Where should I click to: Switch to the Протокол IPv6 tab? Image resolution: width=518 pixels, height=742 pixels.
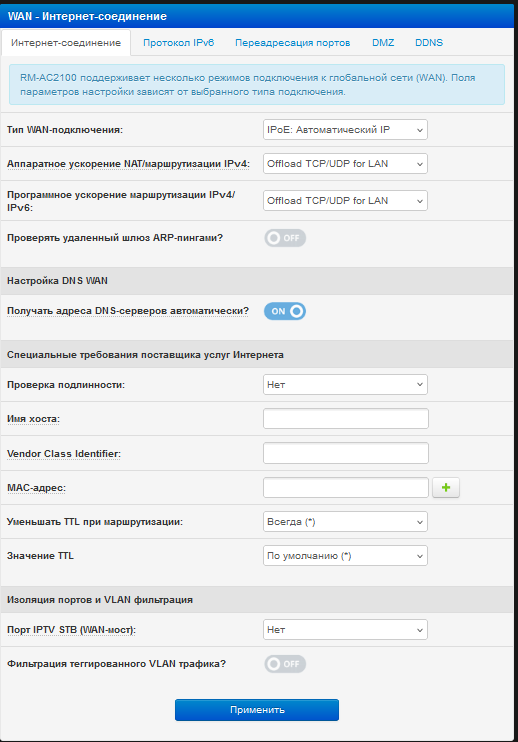coord(178,43)
